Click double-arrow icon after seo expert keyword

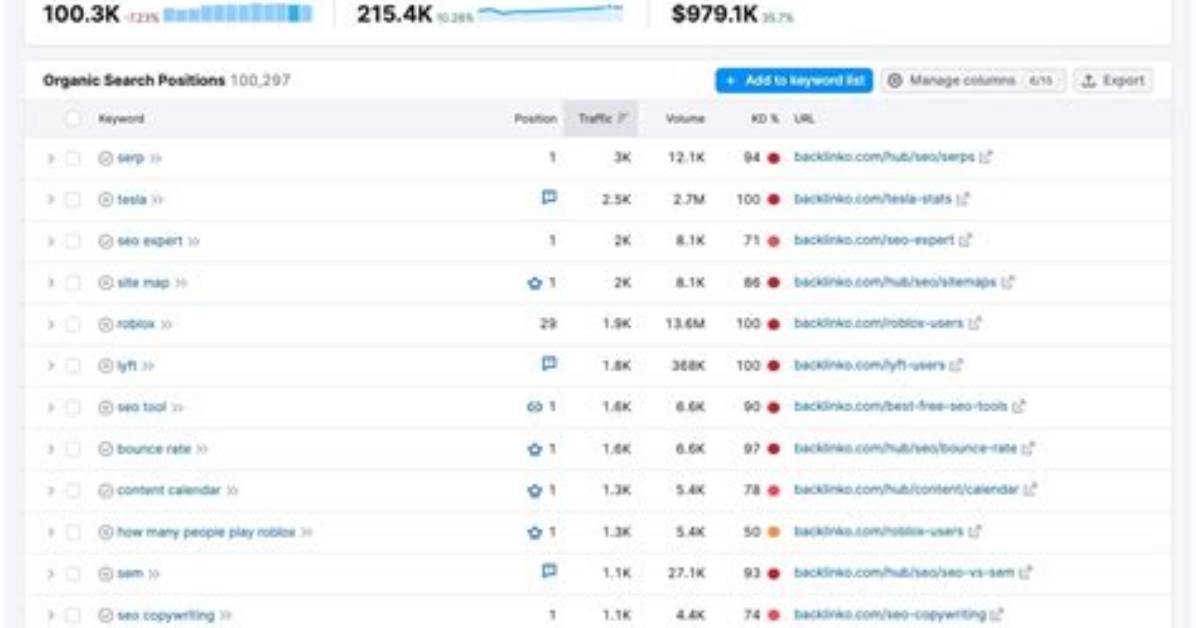194,241
